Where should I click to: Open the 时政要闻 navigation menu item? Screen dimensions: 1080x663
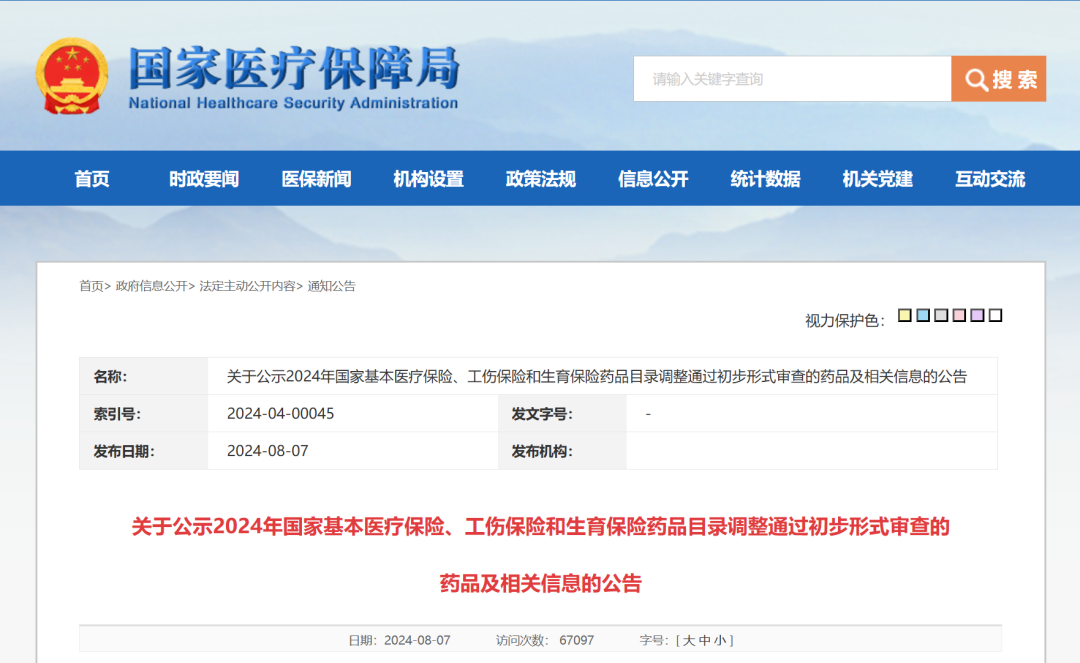point(203,178)
